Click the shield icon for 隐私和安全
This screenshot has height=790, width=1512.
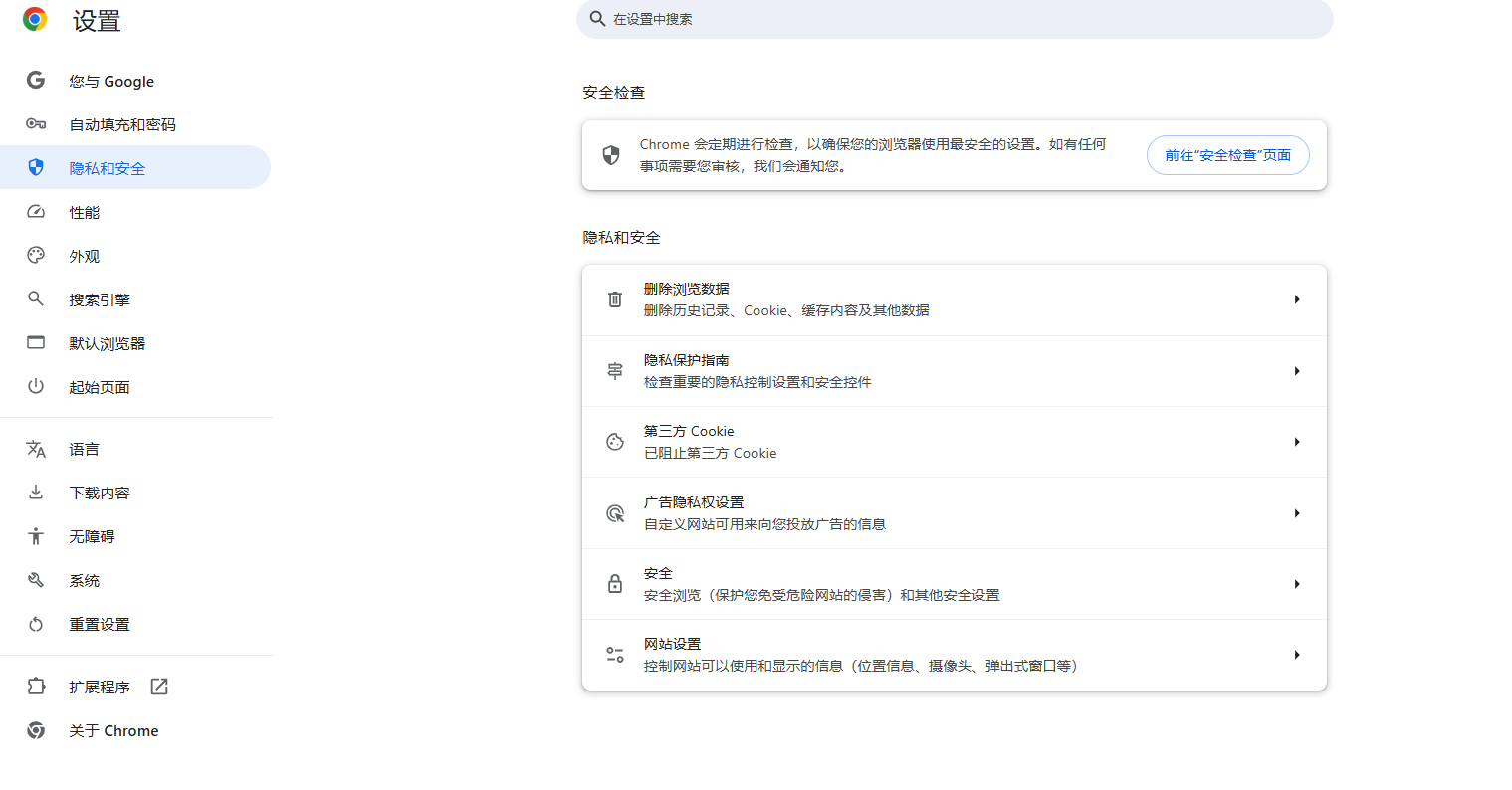(36, 167)
